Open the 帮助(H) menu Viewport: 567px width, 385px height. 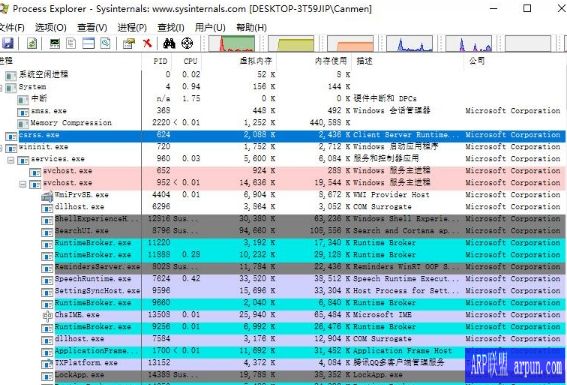pyautogui.click(x=251, y=27)
